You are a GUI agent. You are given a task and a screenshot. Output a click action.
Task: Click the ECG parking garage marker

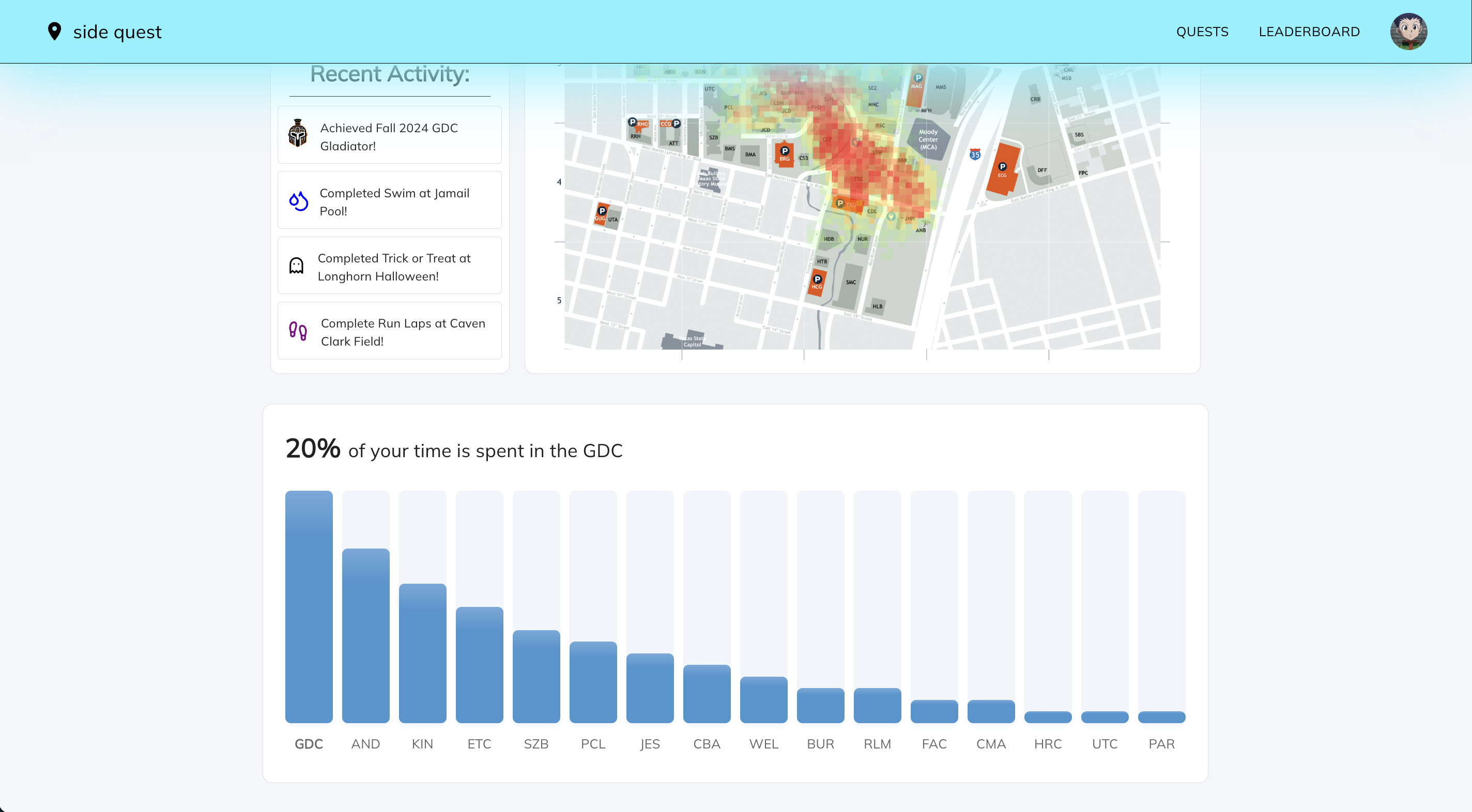point(1002,167)
